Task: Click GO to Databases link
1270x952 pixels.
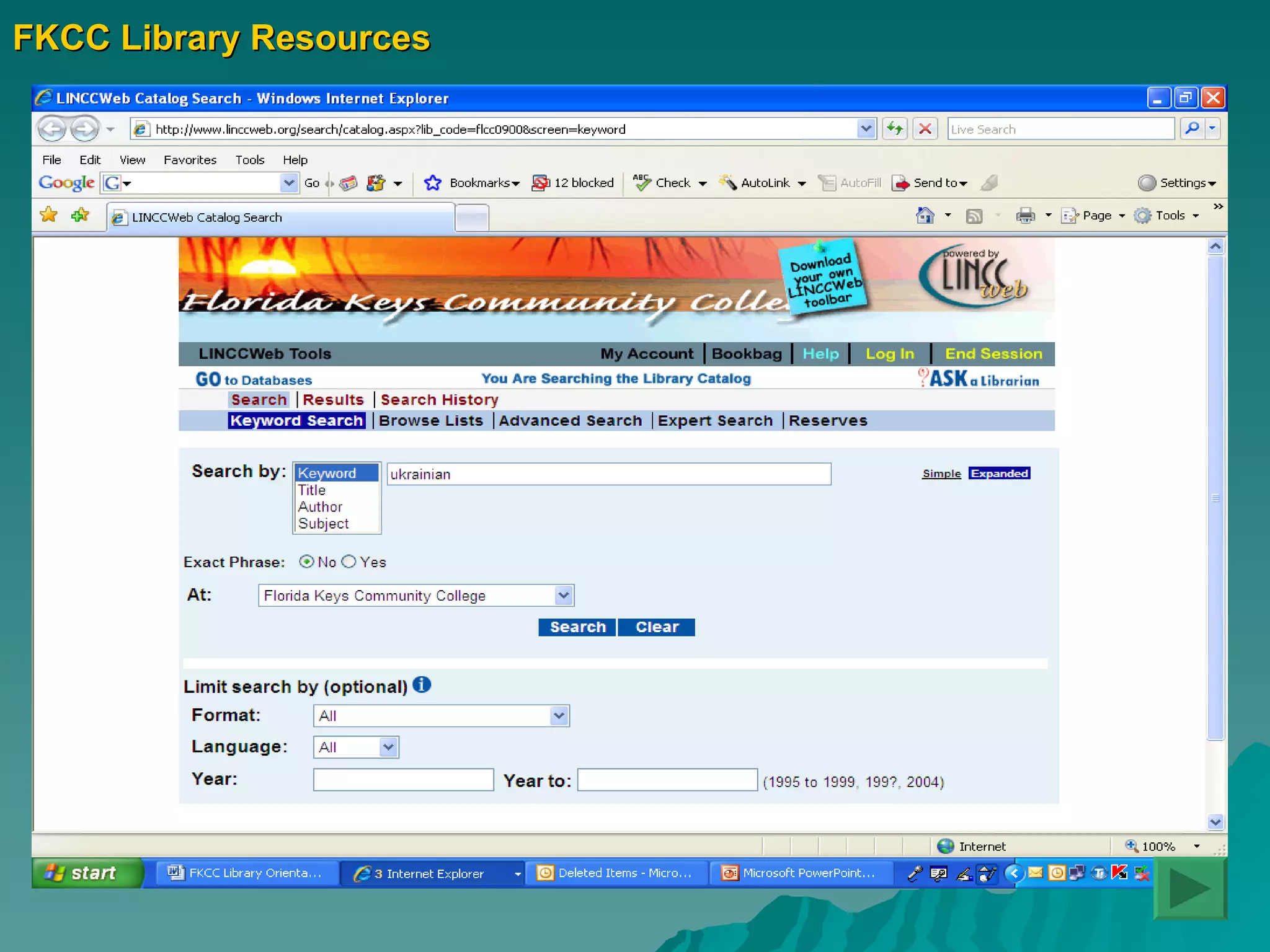Action: coord(254,379)
